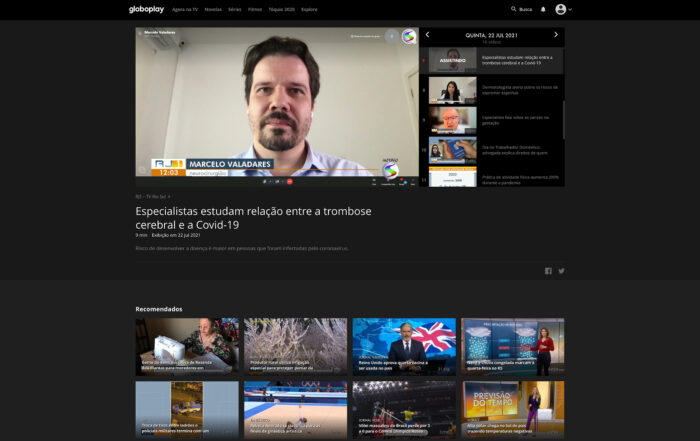
Task: Open the recommended video about congealed rain forecast
Action: click(x=512, y=346)
